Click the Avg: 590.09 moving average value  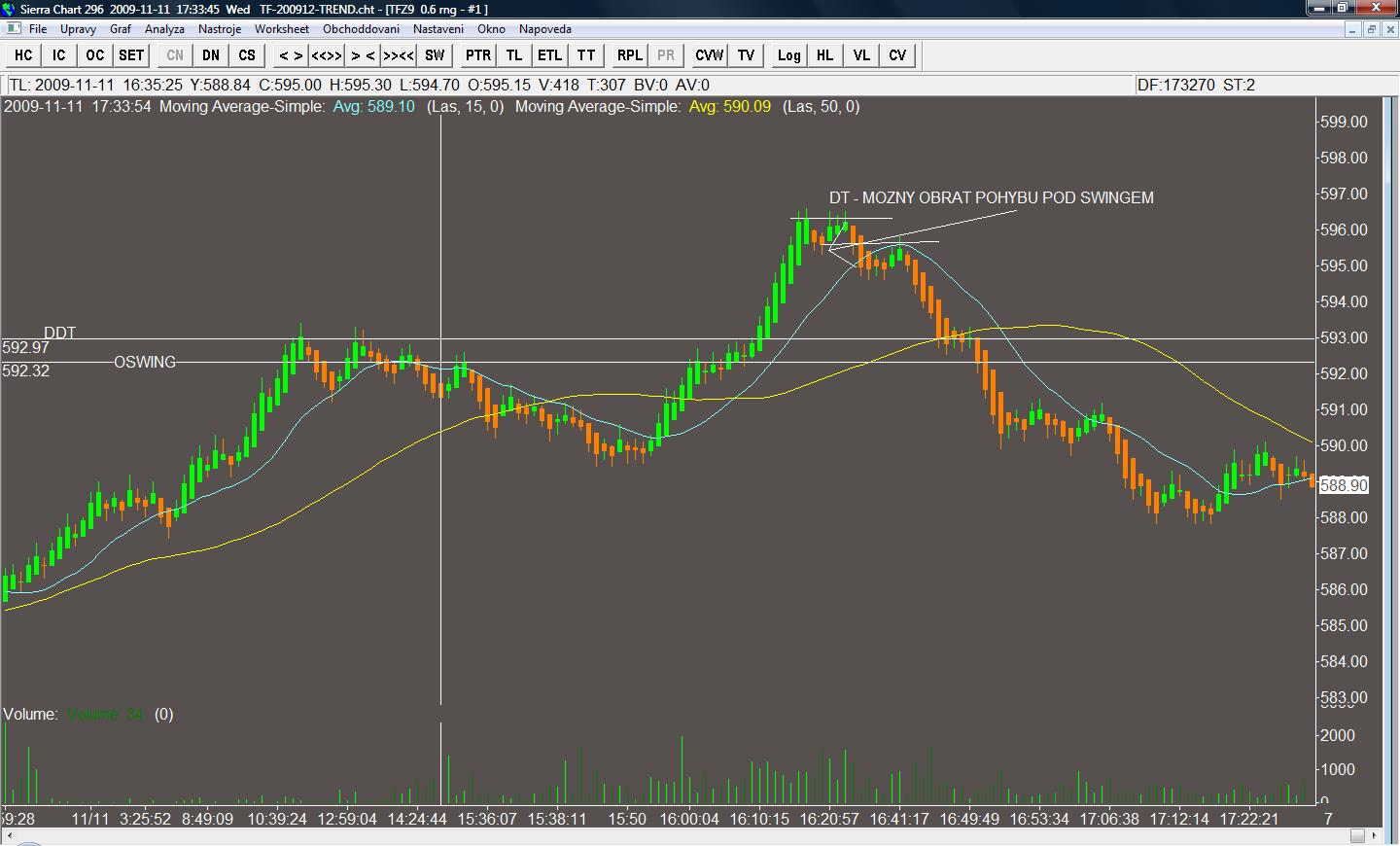(x=730, y=106)
